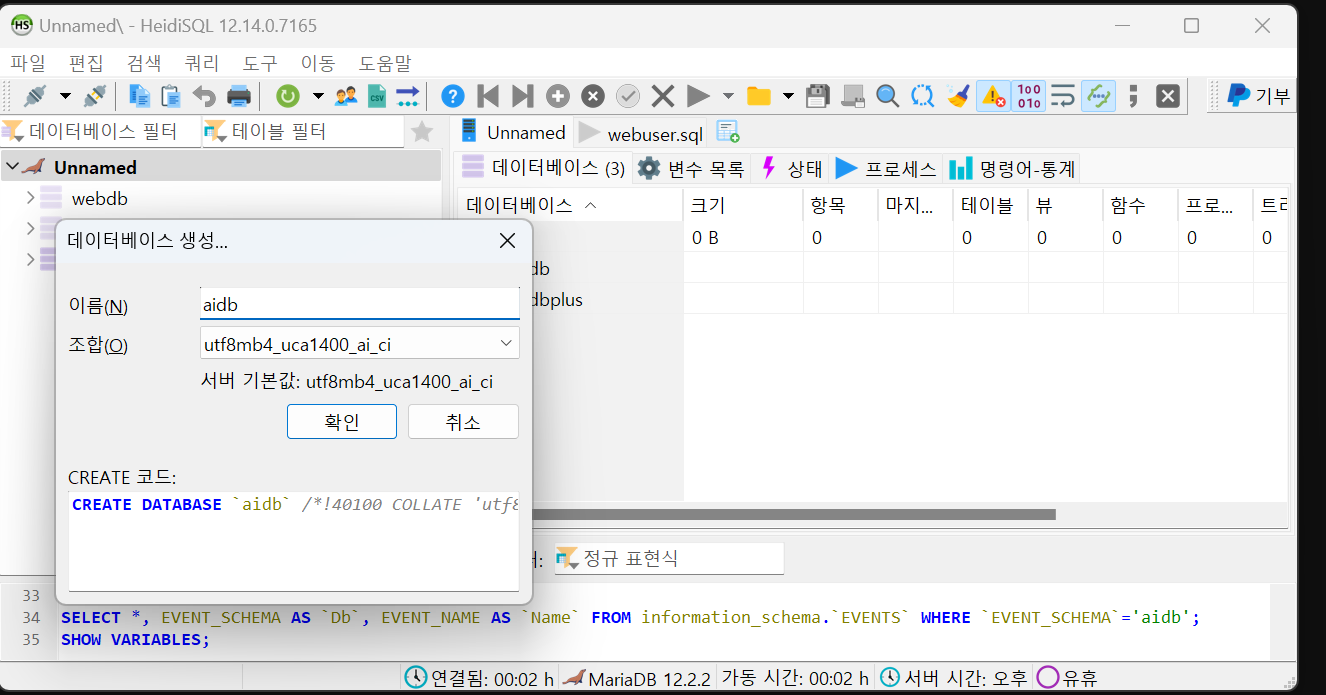This screenshot has height=695, width=1326.
Task: Switch to the 프로세스 tab
Action: tap(887, 168)
